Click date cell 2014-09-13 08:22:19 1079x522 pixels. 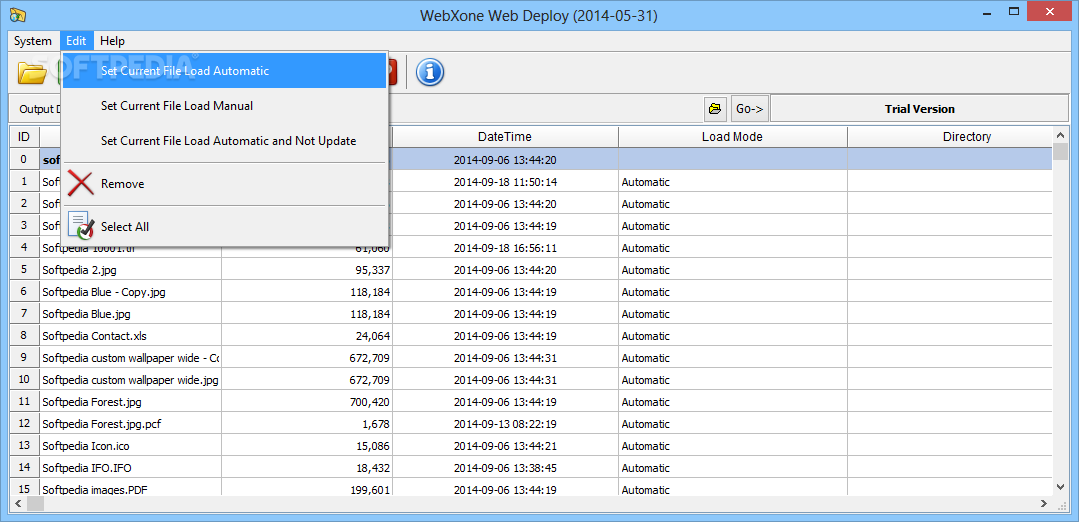(x=505, y=424)
